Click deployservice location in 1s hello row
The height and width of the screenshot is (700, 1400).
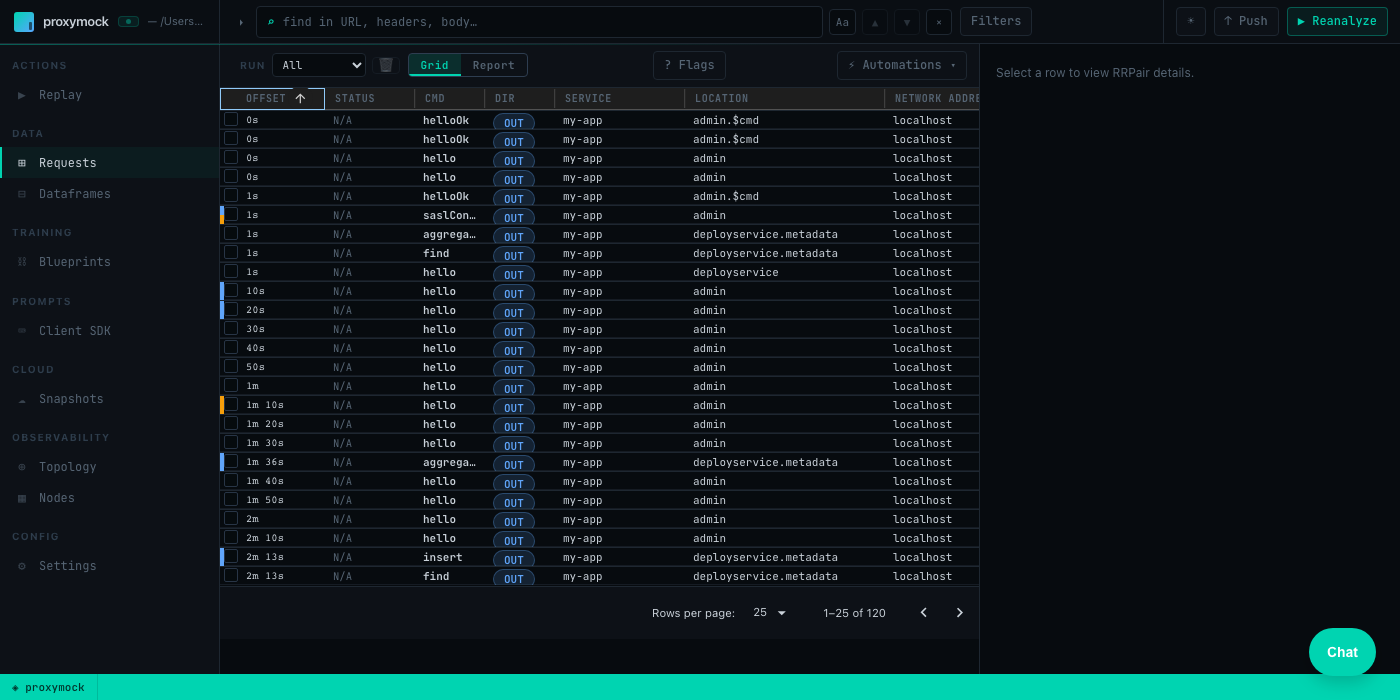pos(735,272)
